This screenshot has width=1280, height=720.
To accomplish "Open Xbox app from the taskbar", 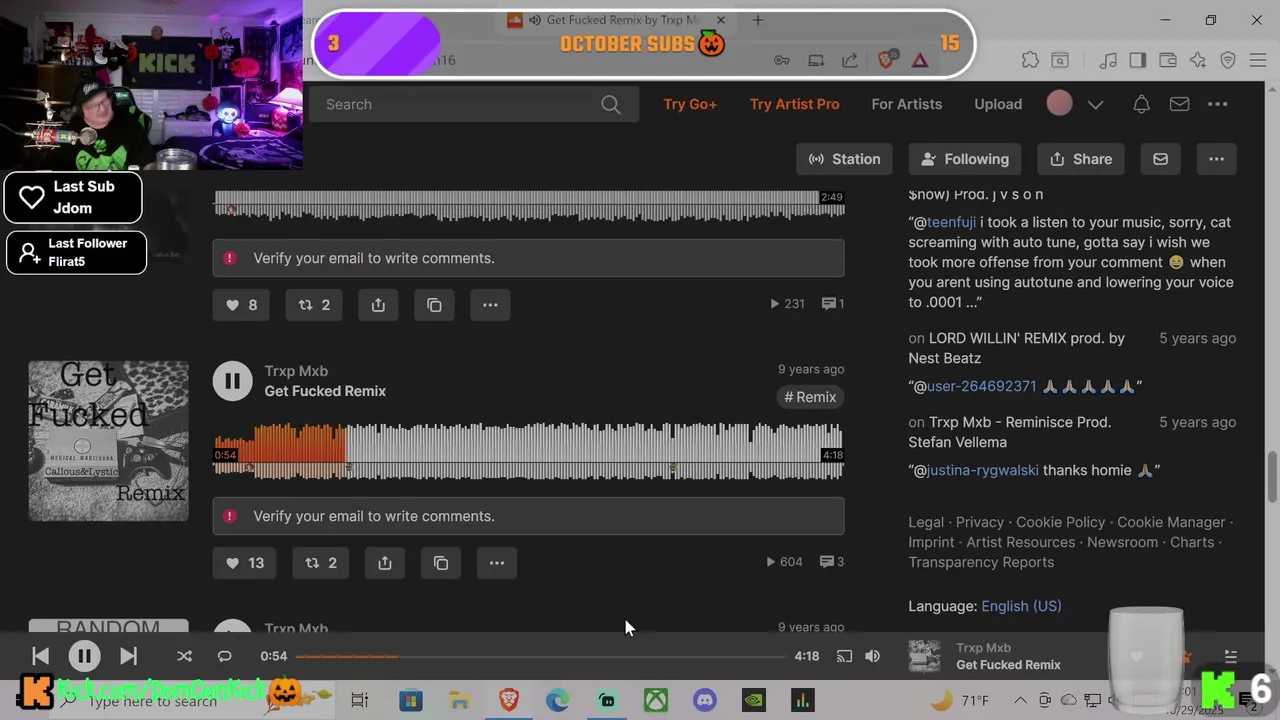I will point(656,701).
